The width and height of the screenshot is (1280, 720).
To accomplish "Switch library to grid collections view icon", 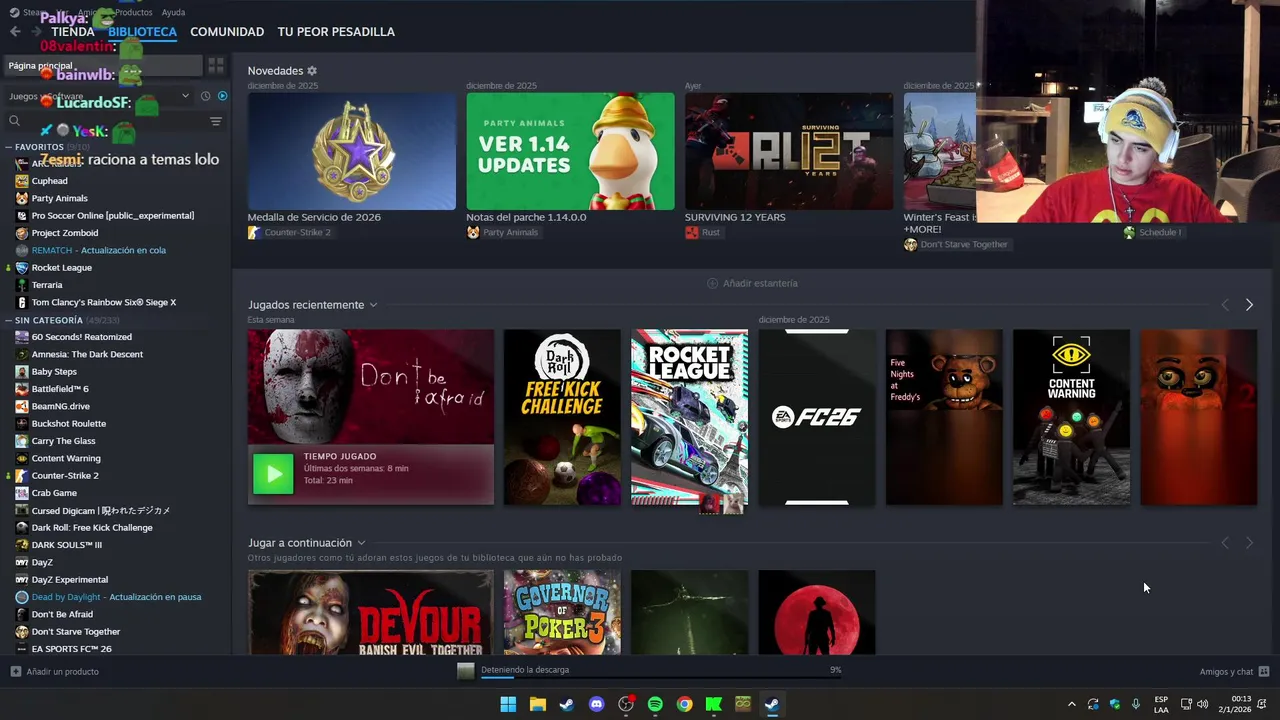I will 216,65.
